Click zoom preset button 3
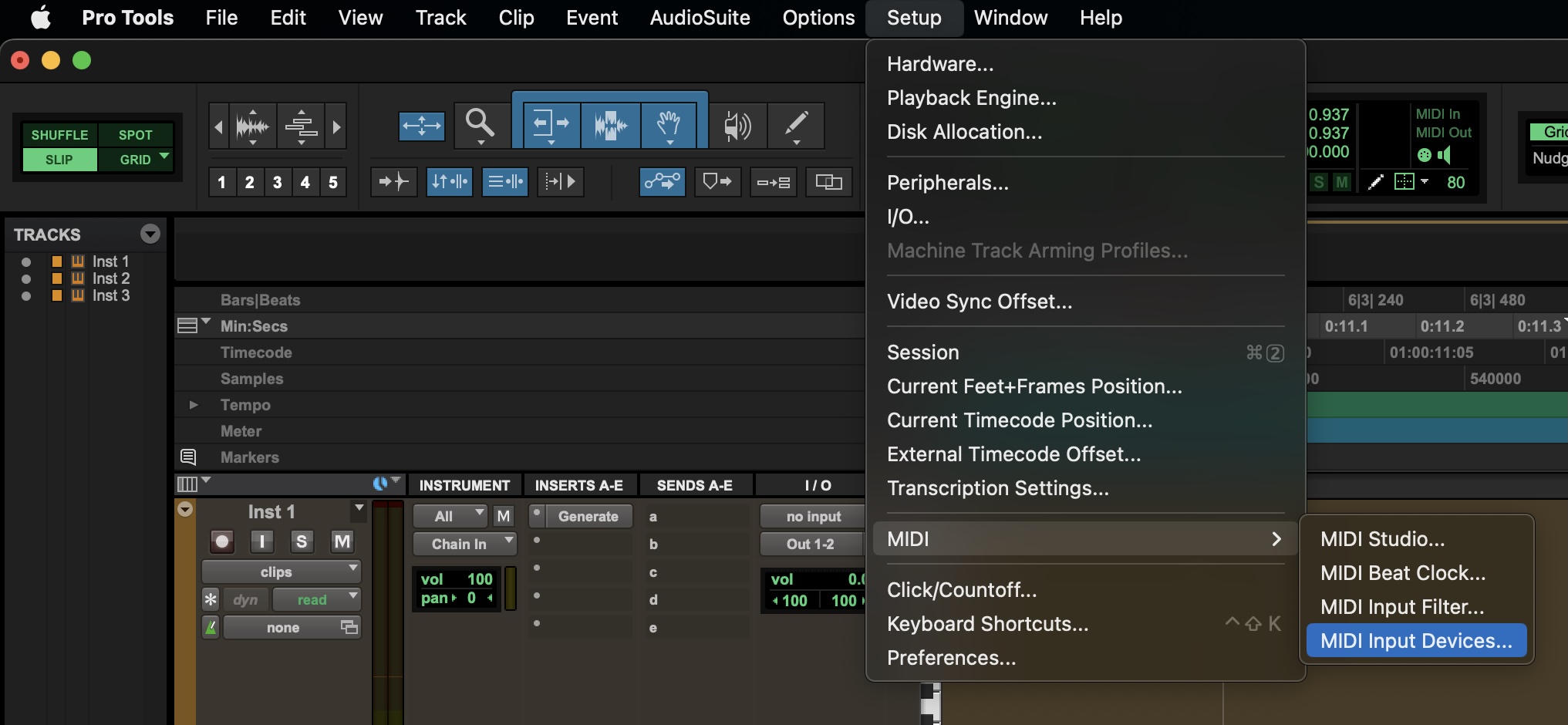1568x725 pixels. pos(277,182)
